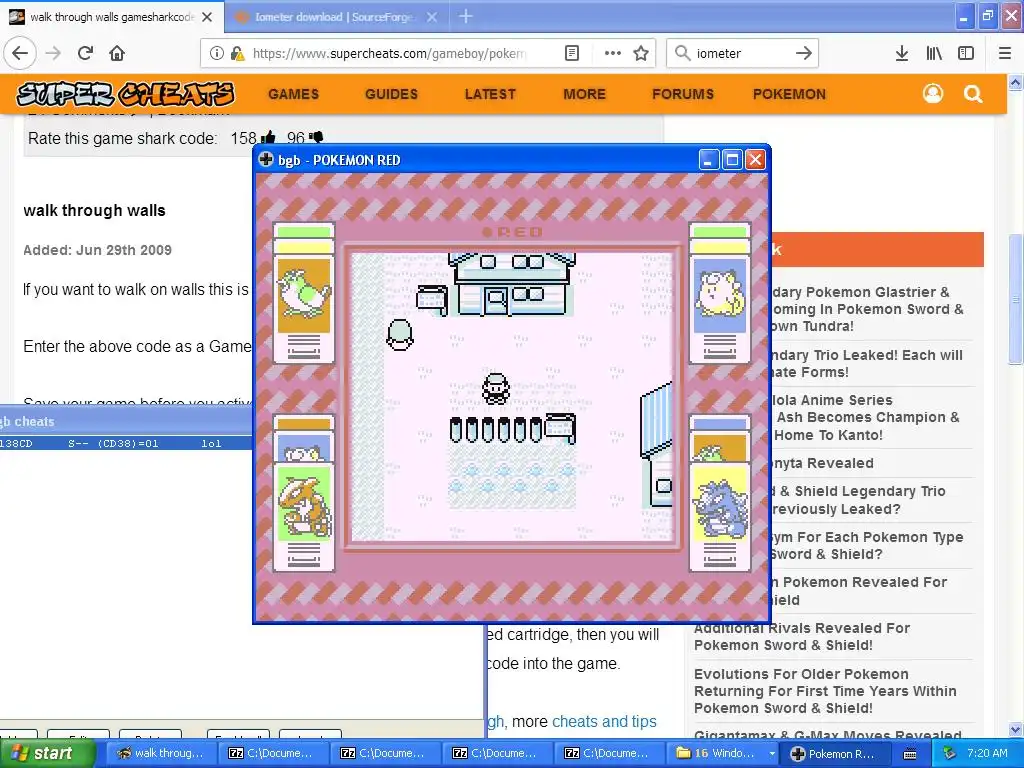Open Additional Rivals Revealed article link
This screenshot has height=768, width=1024.
tap(801, 637)
